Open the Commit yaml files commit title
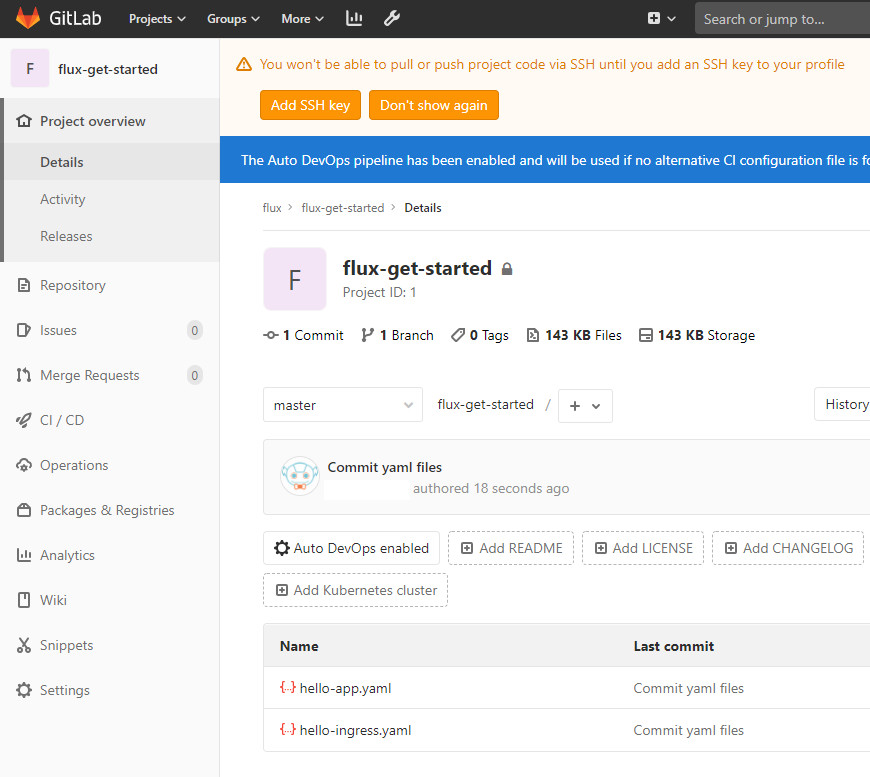The width and height of the screenshot is (870, 777). click(x=385, y=467)
